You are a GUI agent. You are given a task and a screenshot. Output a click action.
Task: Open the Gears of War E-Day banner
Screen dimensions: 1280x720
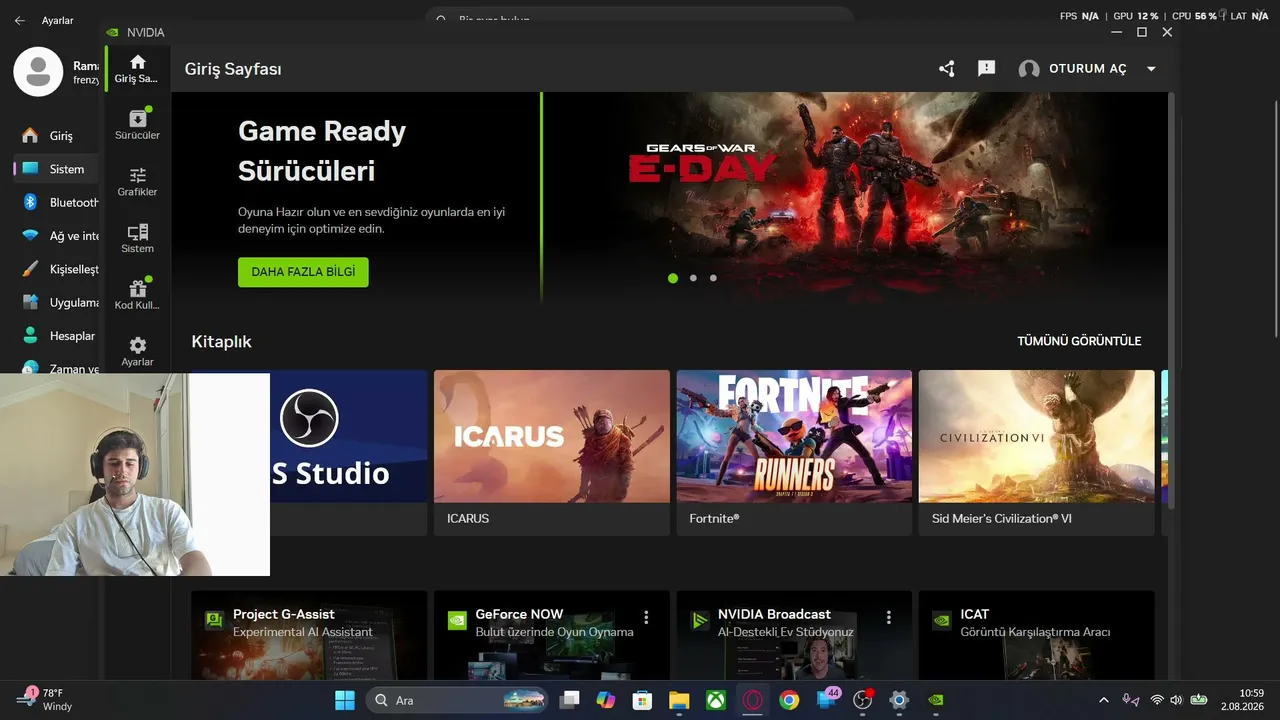855,196
